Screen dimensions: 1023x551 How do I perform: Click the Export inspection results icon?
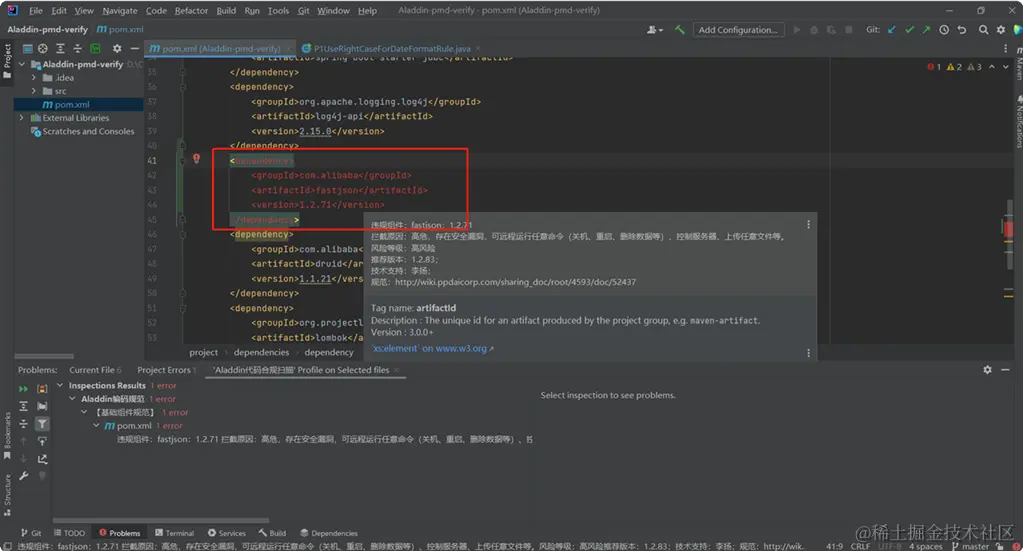point(42,459)
